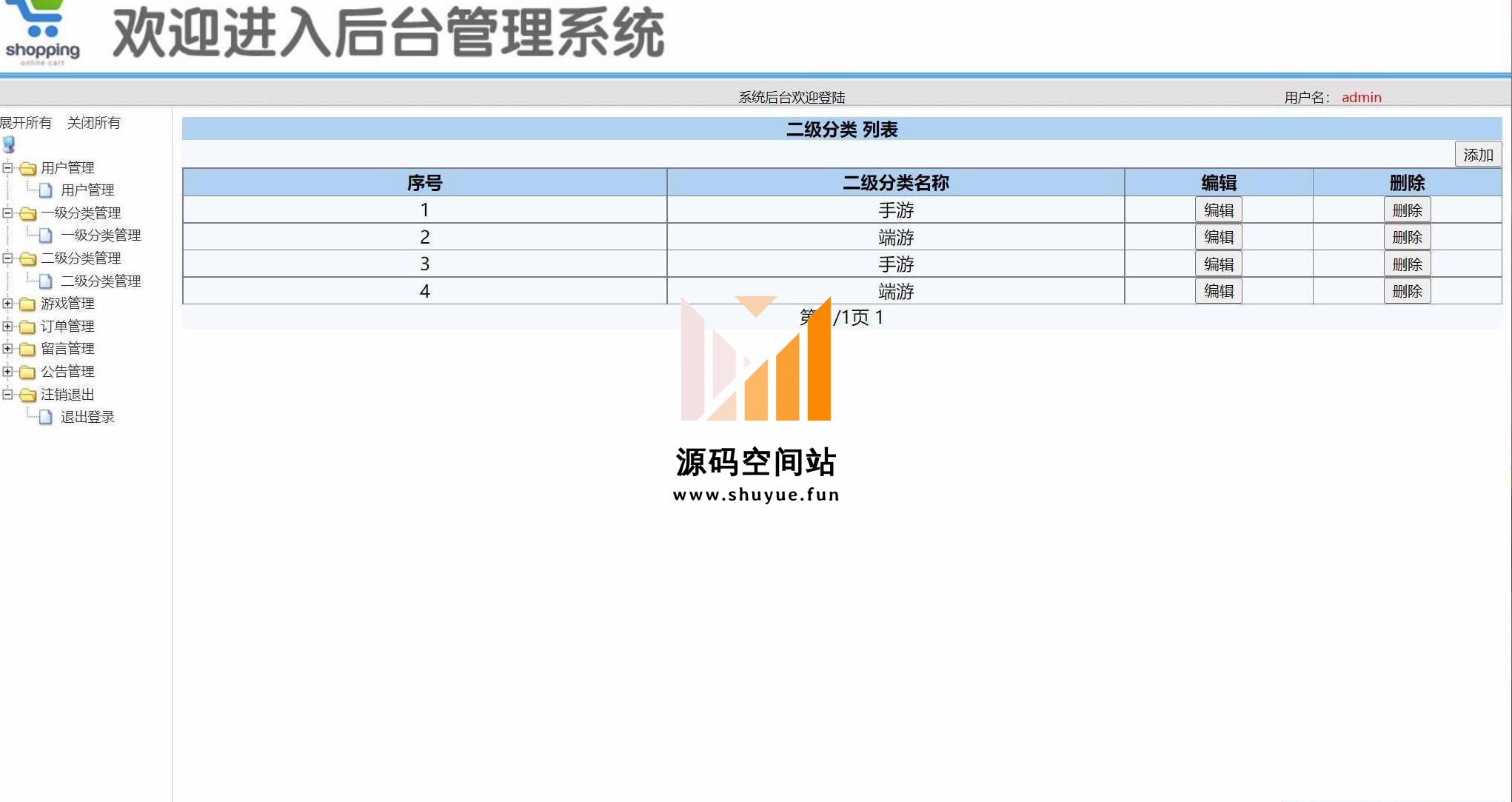Click the 用户管理 page document icon
Viewport: 1512px width, 802px height.
(x=46, y=190)
